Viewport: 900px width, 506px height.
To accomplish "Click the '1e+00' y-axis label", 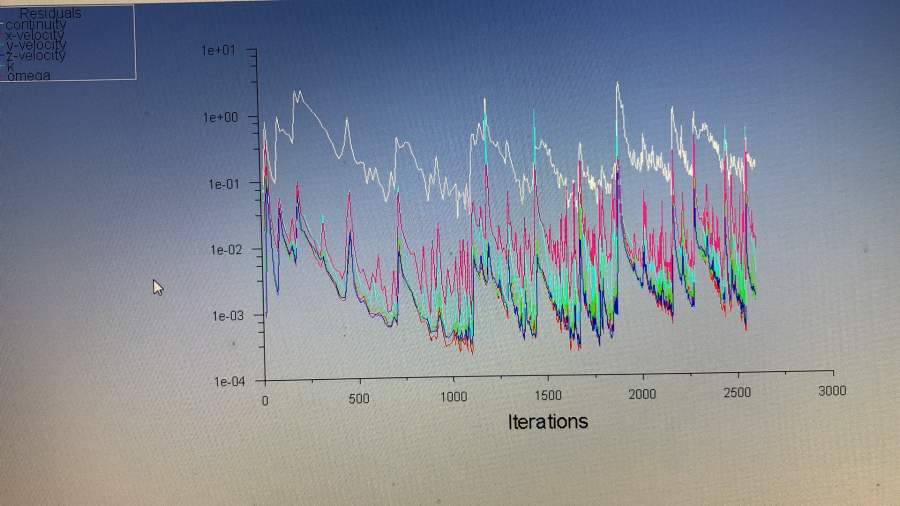I will click(x=220, y=118).
